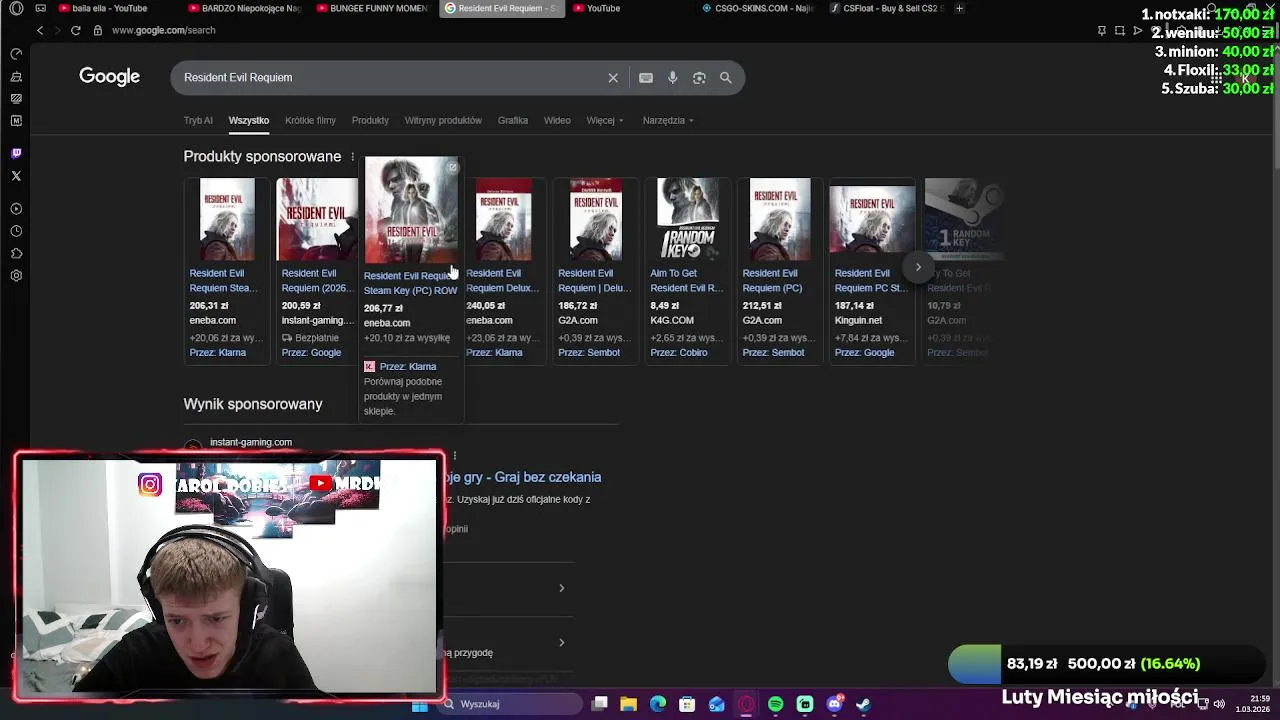Switch to the CSFloat tab

tap(888, 8)
